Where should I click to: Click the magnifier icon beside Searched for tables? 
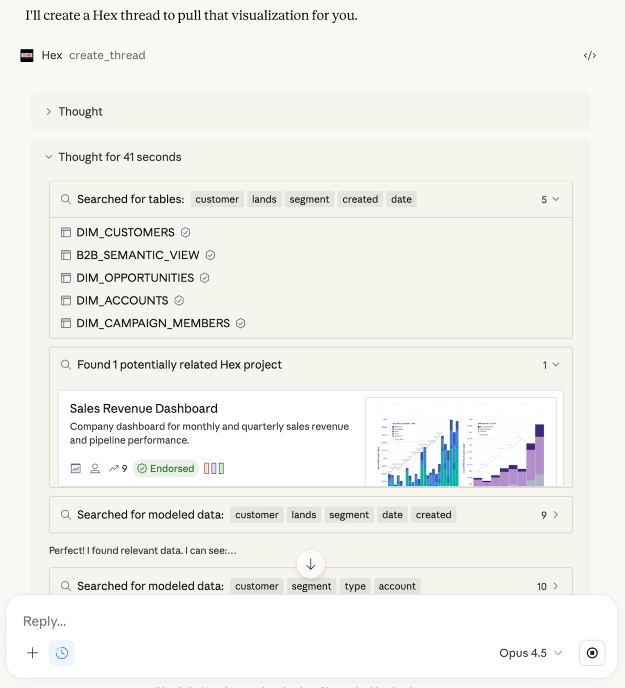point(66,199)
